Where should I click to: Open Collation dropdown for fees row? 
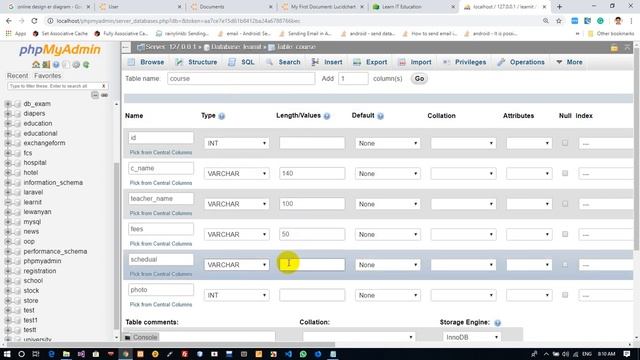pos(463,234)
